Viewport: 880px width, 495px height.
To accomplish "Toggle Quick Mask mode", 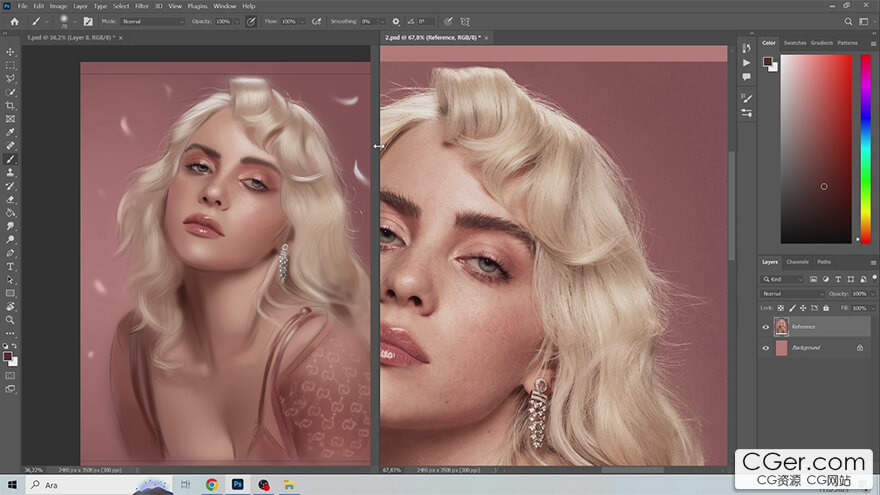I will pyautogui.click(x=10, y=375).
